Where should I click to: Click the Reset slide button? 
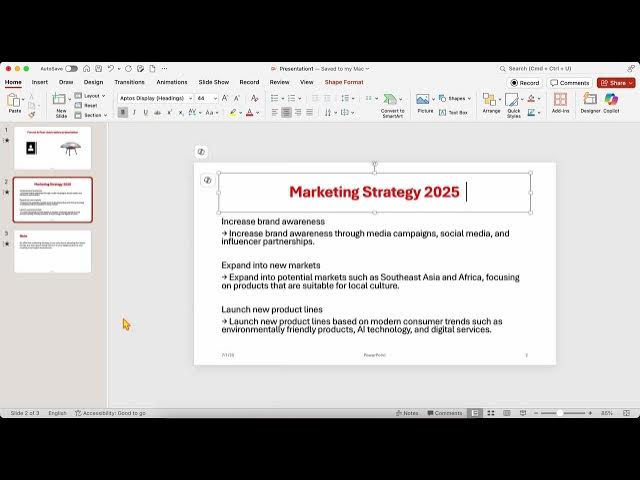coord(87,105)
